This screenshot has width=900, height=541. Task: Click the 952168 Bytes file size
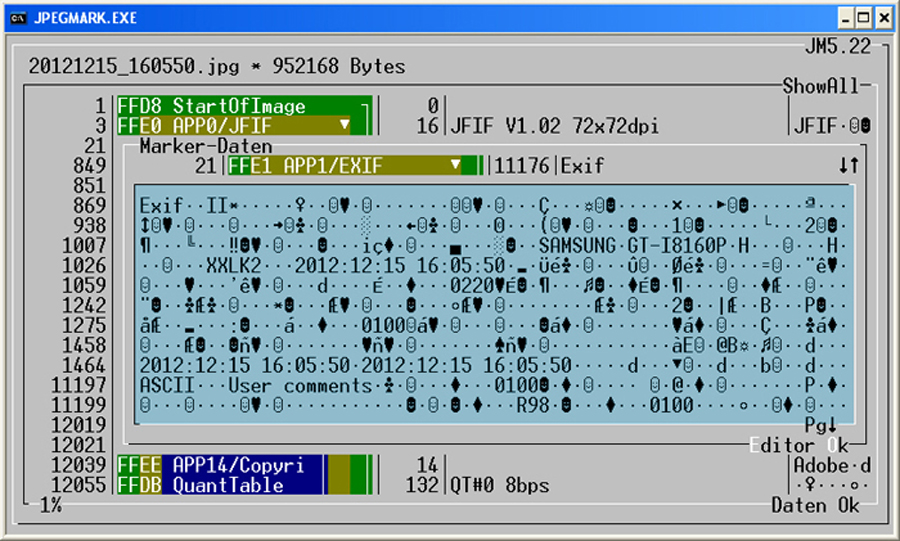click(x=339, y=67)
